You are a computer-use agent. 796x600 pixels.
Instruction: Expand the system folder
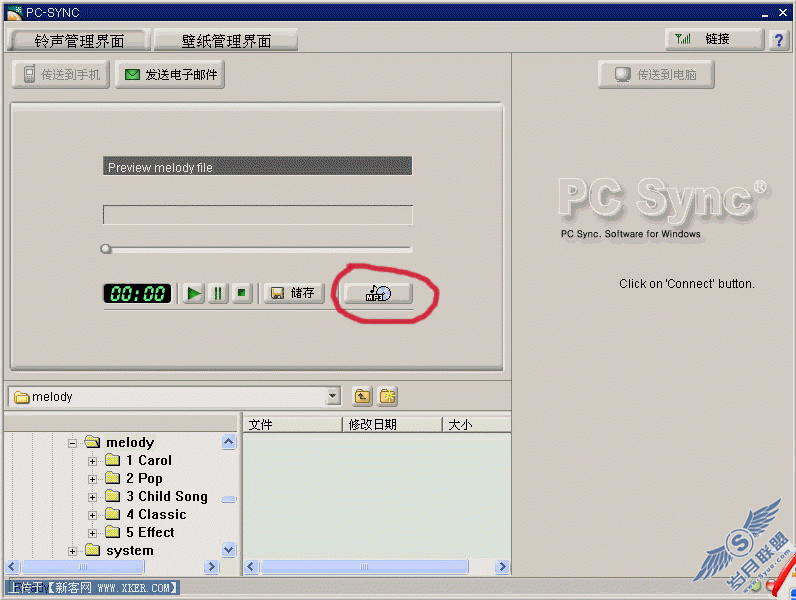click(x=73, y=551)
